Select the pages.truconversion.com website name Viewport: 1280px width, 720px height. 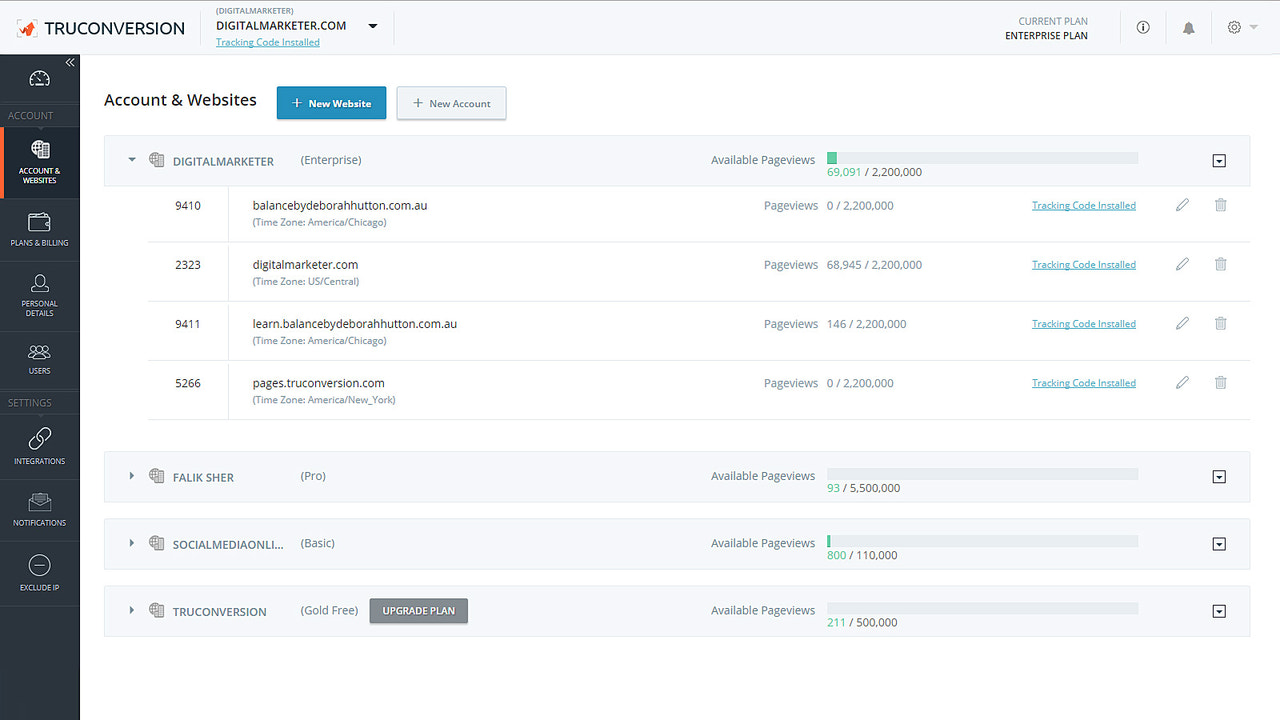click(318, 383)
